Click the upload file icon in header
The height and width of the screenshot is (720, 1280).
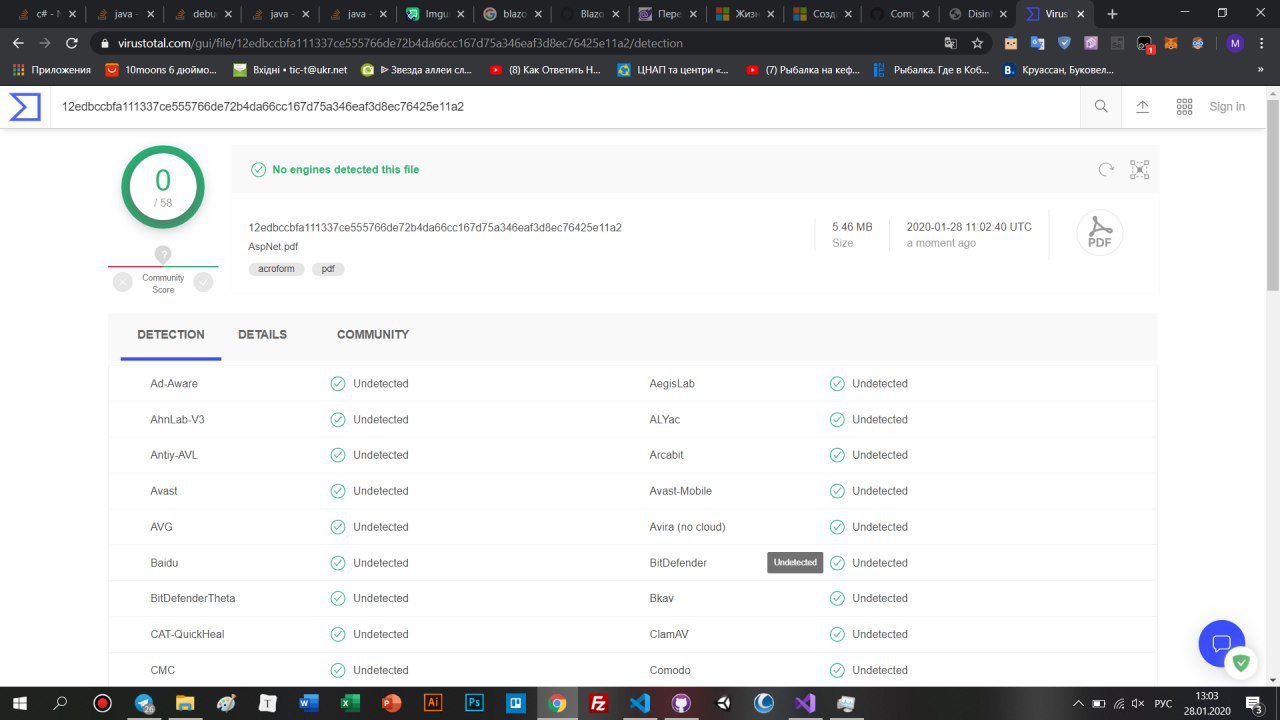coord(1142,106)
